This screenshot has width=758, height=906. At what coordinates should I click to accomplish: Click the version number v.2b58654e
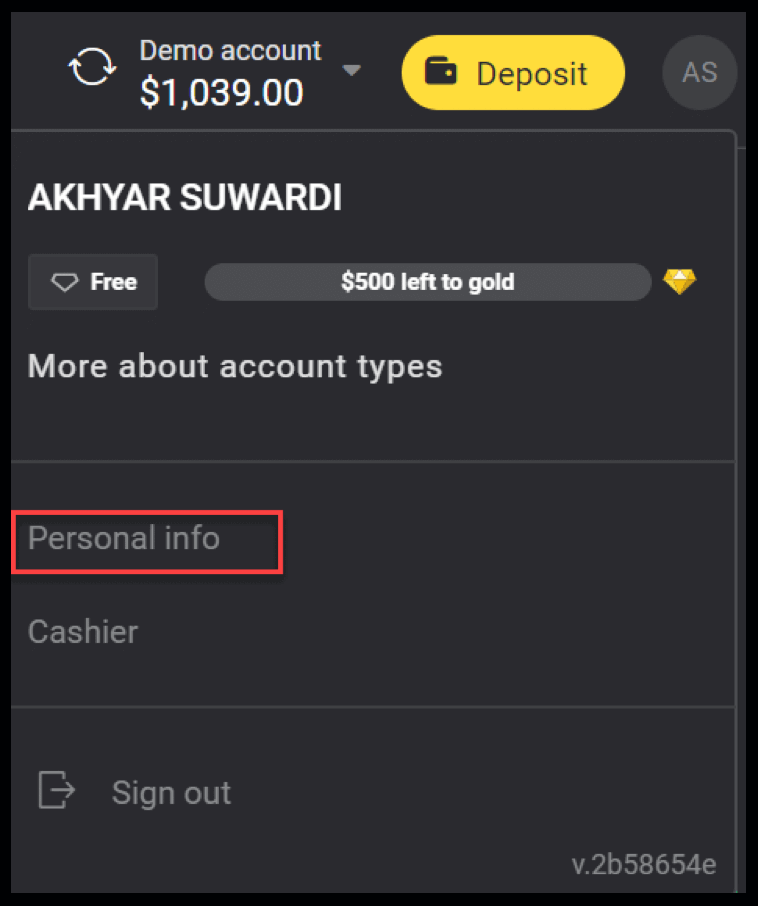pyautogui.click(x=644, y=865)
